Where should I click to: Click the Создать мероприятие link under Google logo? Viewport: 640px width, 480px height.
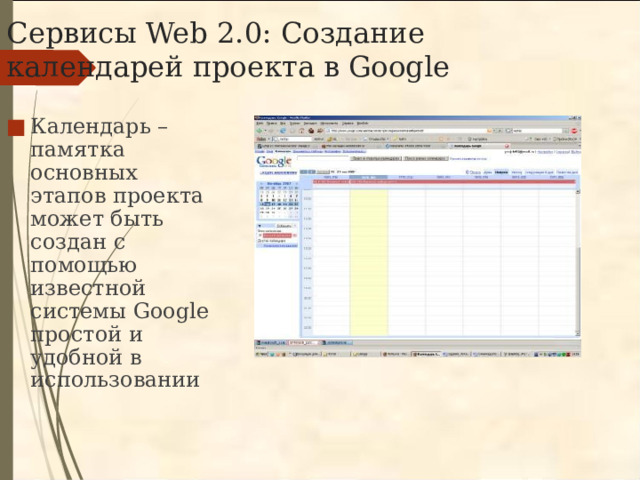pyautogui.click(x=278, y=173)
